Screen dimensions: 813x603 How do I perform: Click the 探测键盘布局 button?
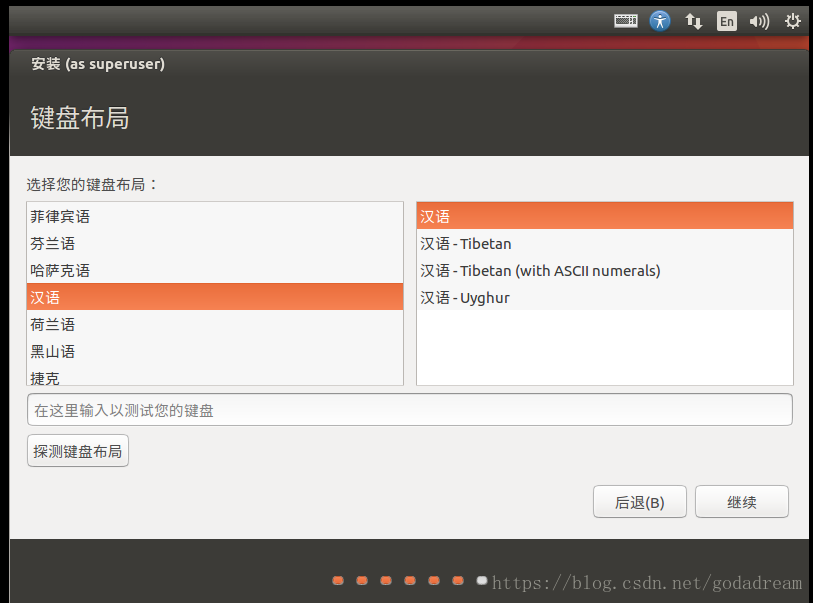tap(78, 451)
